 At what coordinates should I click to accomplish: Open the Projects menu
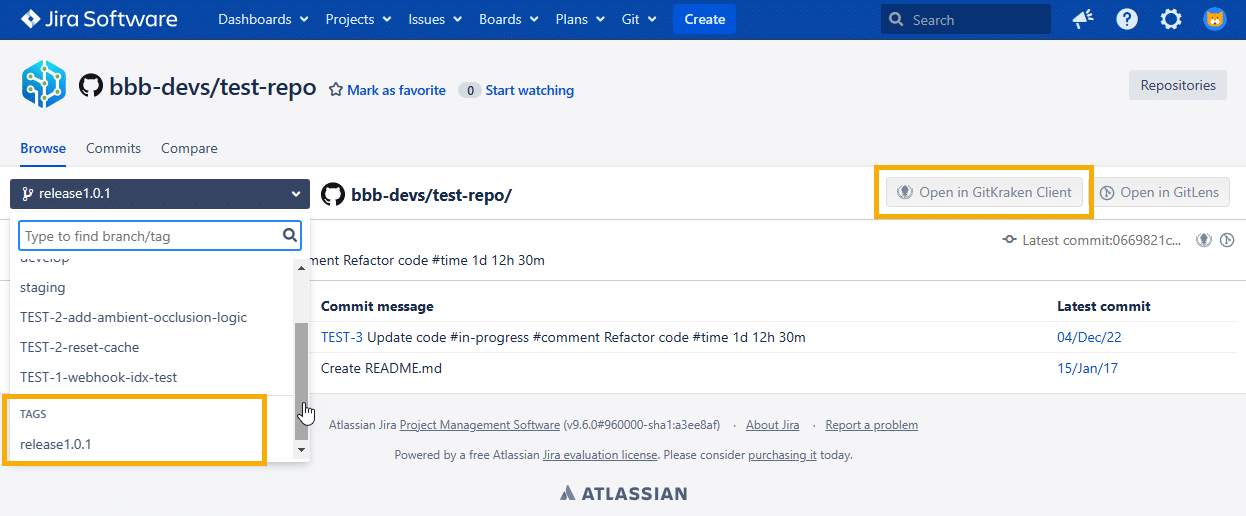pyautogui.click(x=358, y=19)
